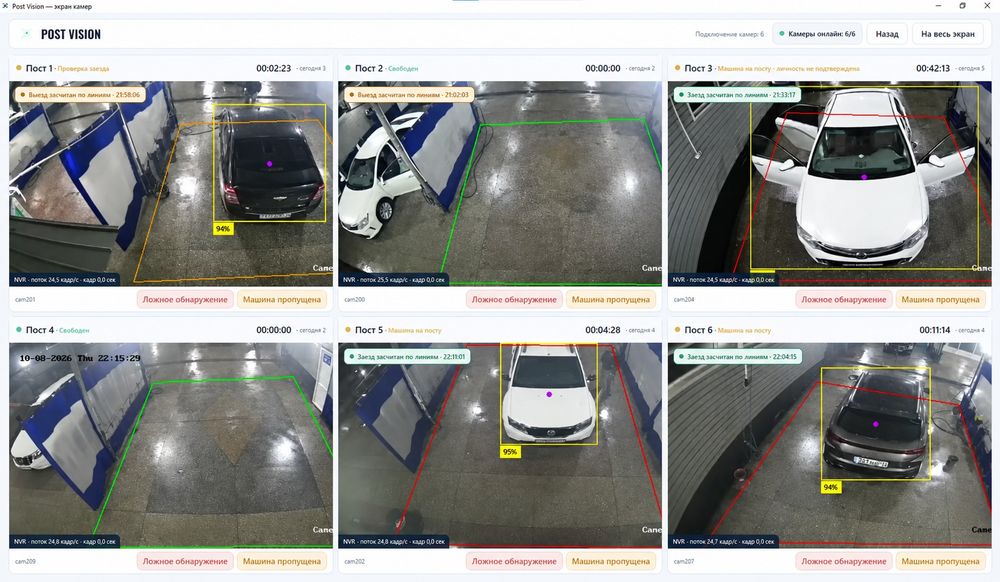Mark Пост 1 as Машина пропущена
This screenshot has height=582, width=1000.
[x=282, y=300]
